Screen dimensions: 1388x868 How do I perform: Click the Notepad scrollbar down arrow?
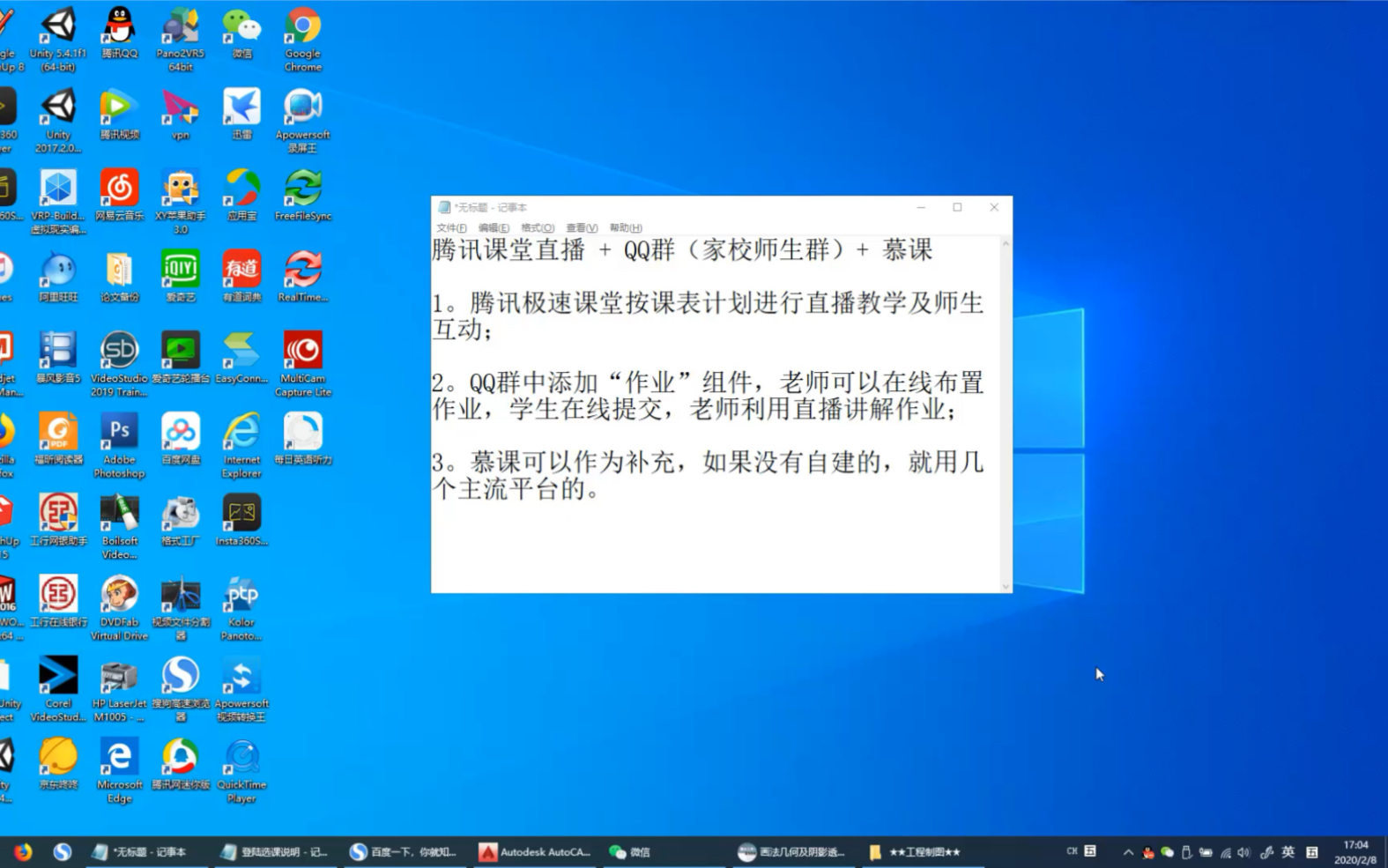pyautogui.click(x=1006, y=585)
